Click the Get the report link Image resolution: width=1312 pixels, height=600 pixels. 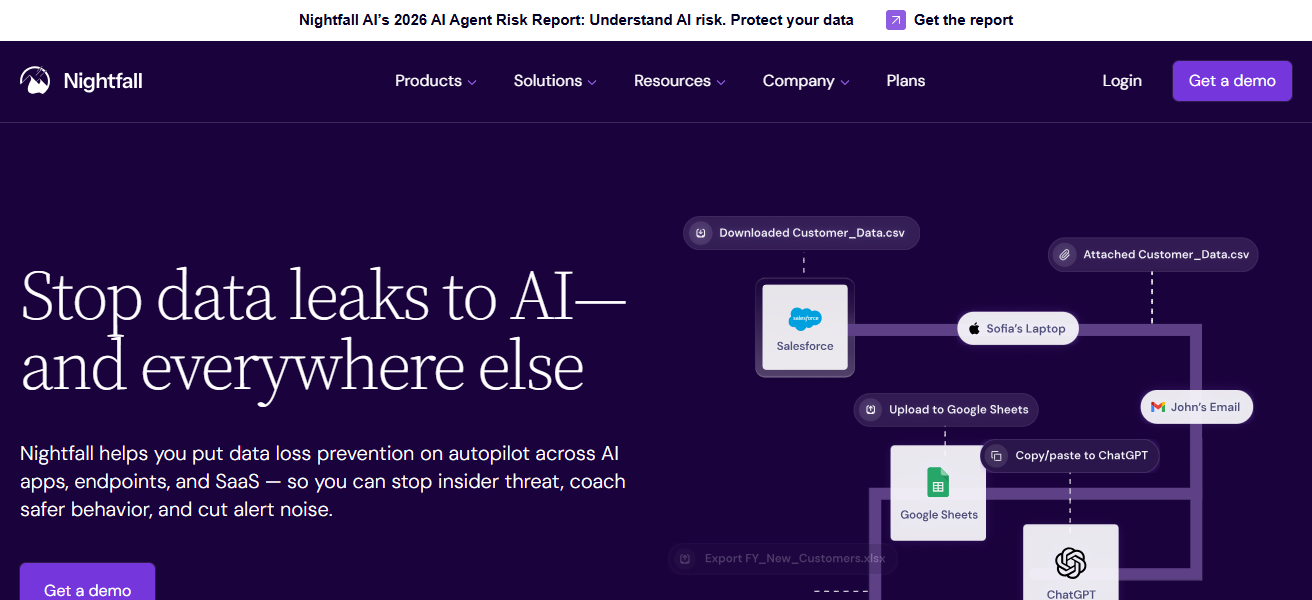963,20
